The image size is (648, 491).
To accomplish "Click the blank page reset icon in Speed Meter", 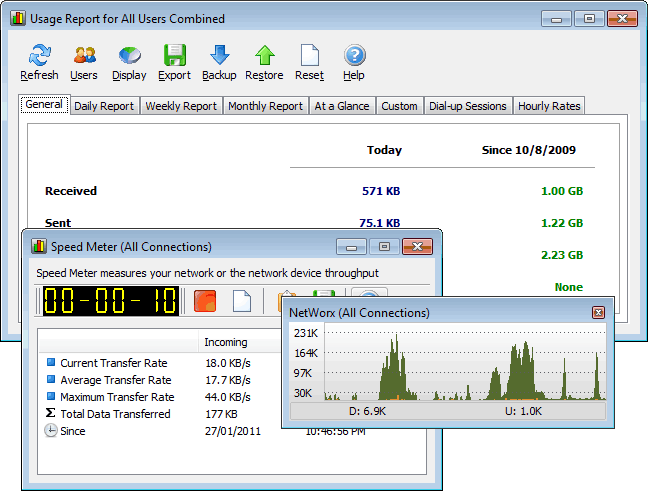I will 242,300.
